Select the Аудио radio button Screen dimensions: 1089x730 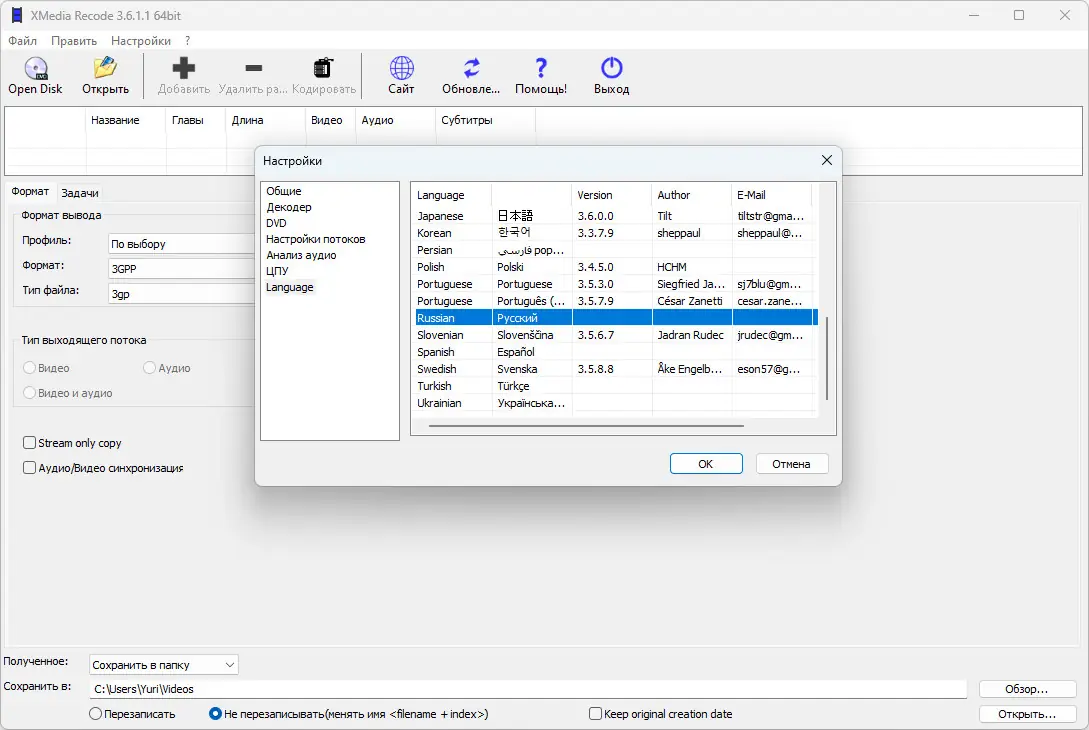(149, 368)
